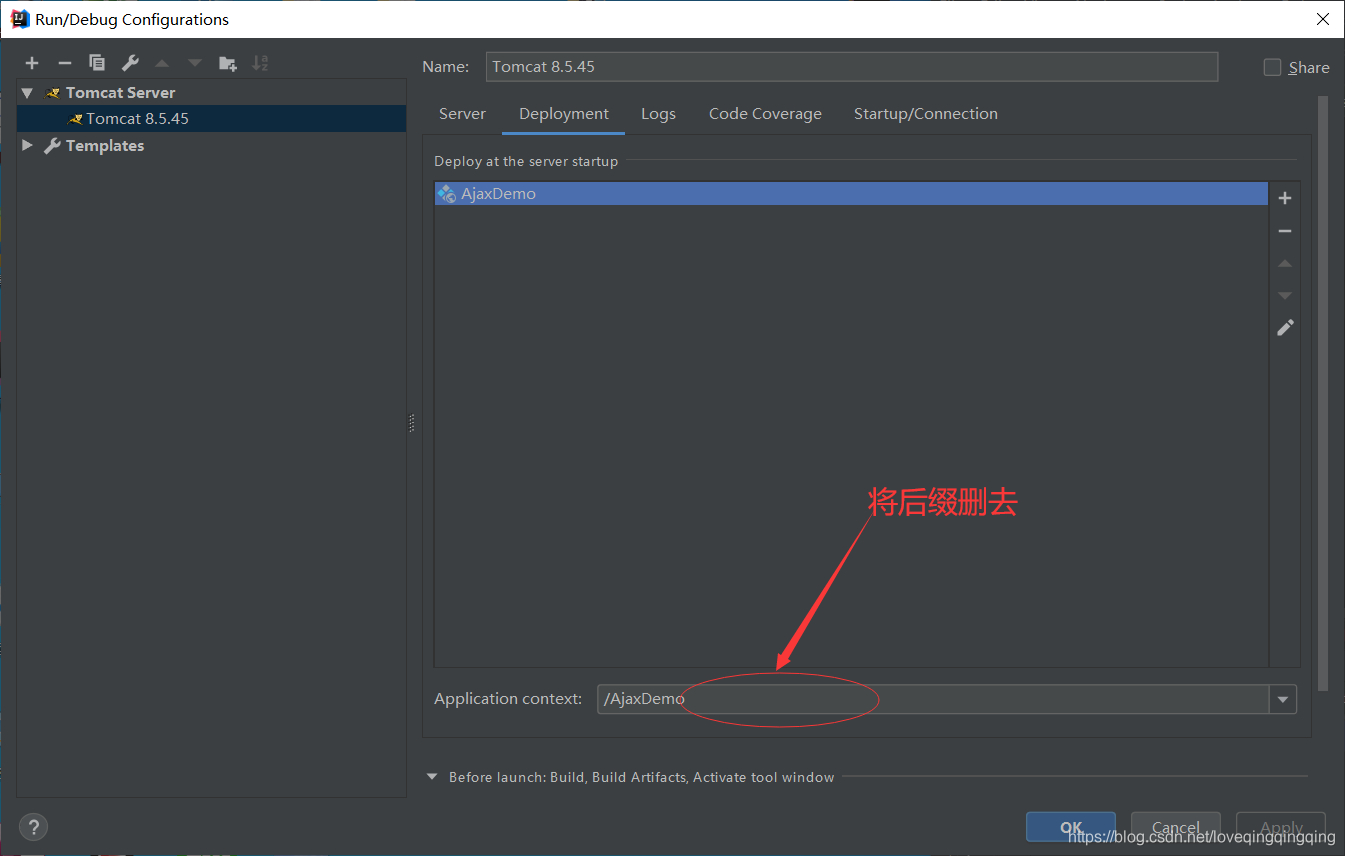Click the Apply button
This screenshot has height=856, width=1345.
coord(1281,827)
